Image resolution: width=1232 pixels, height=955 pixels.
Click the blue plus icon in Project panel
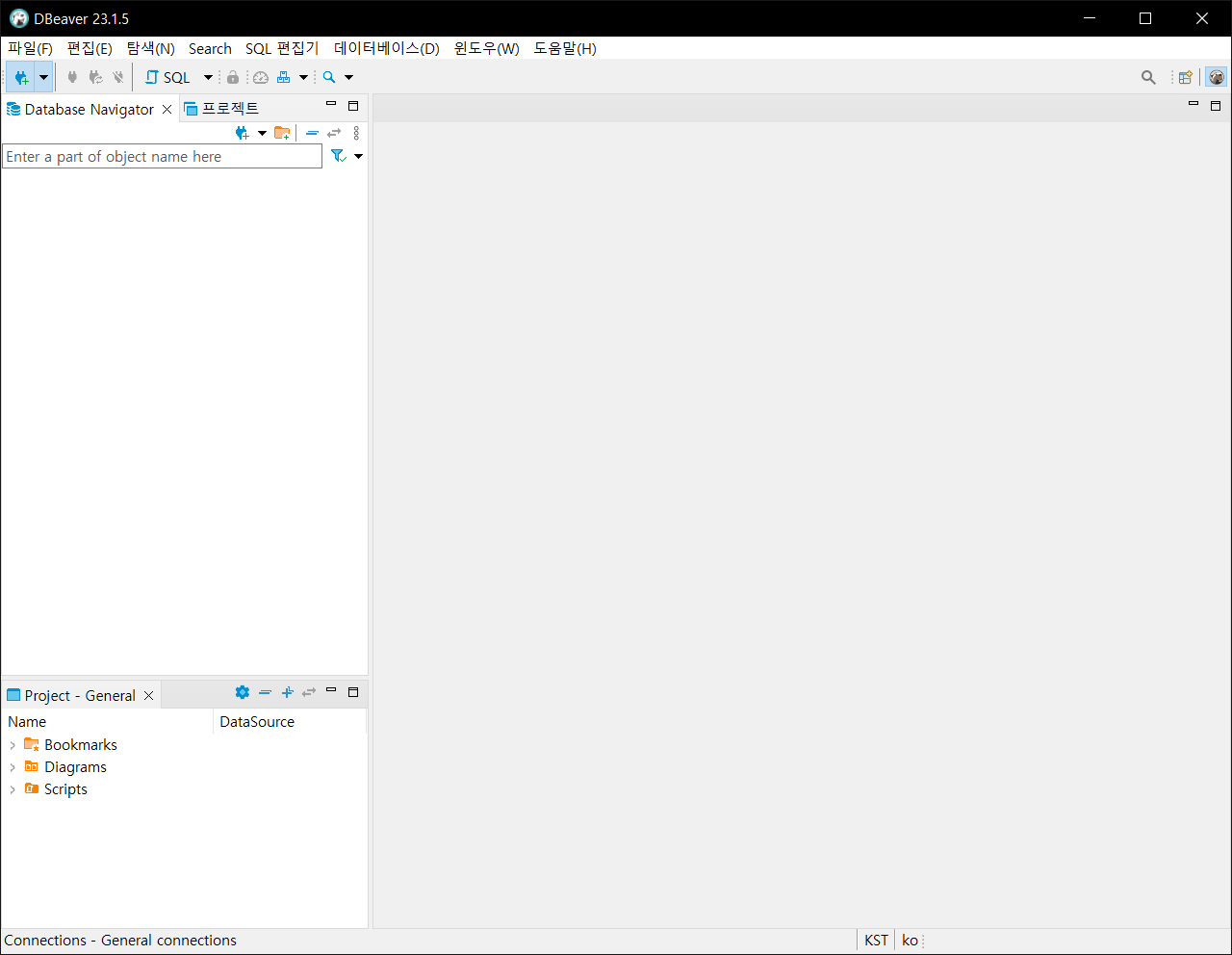287,692
